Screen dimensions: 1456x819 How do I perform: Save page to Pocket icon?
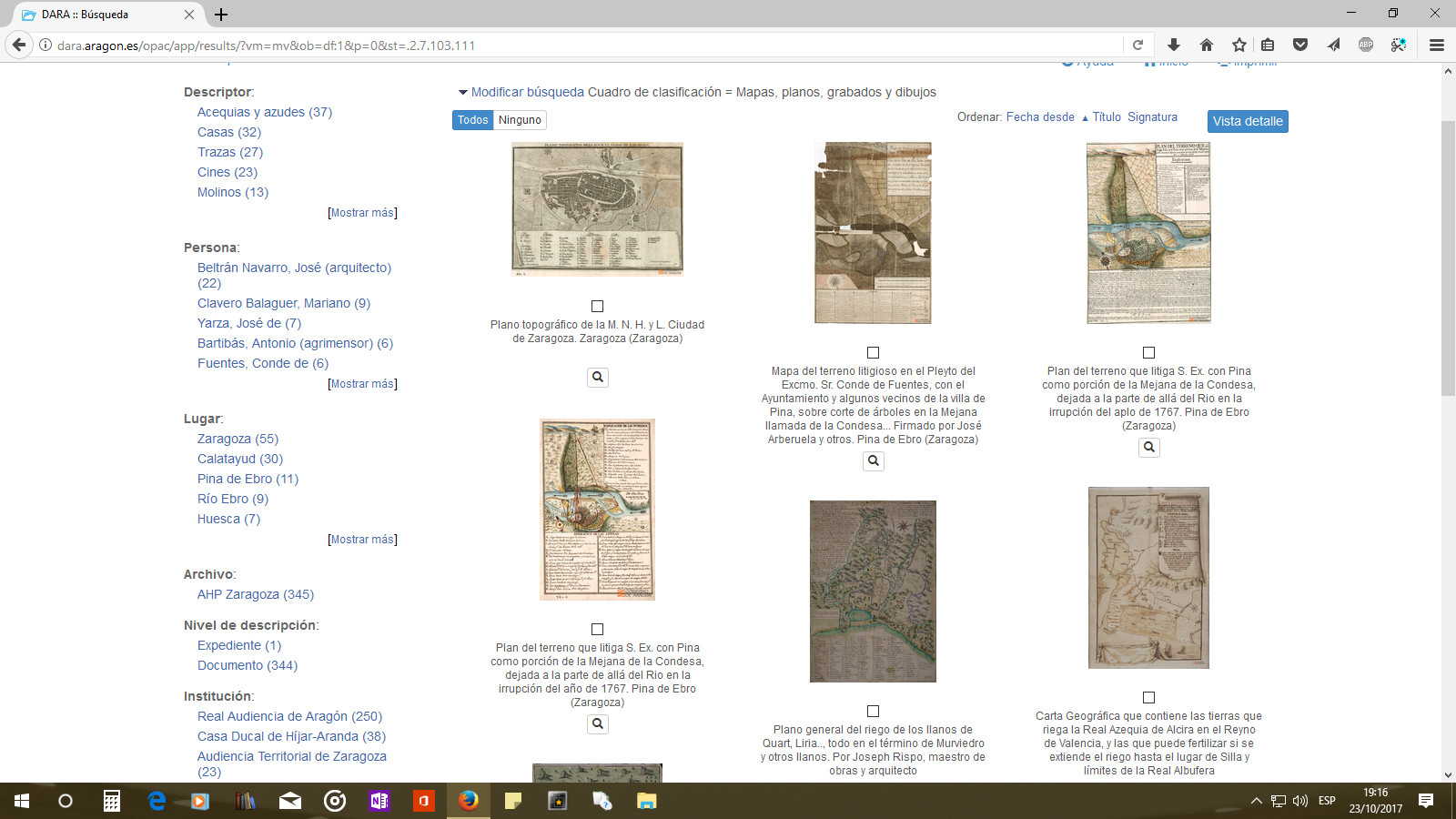point(1300,45)
